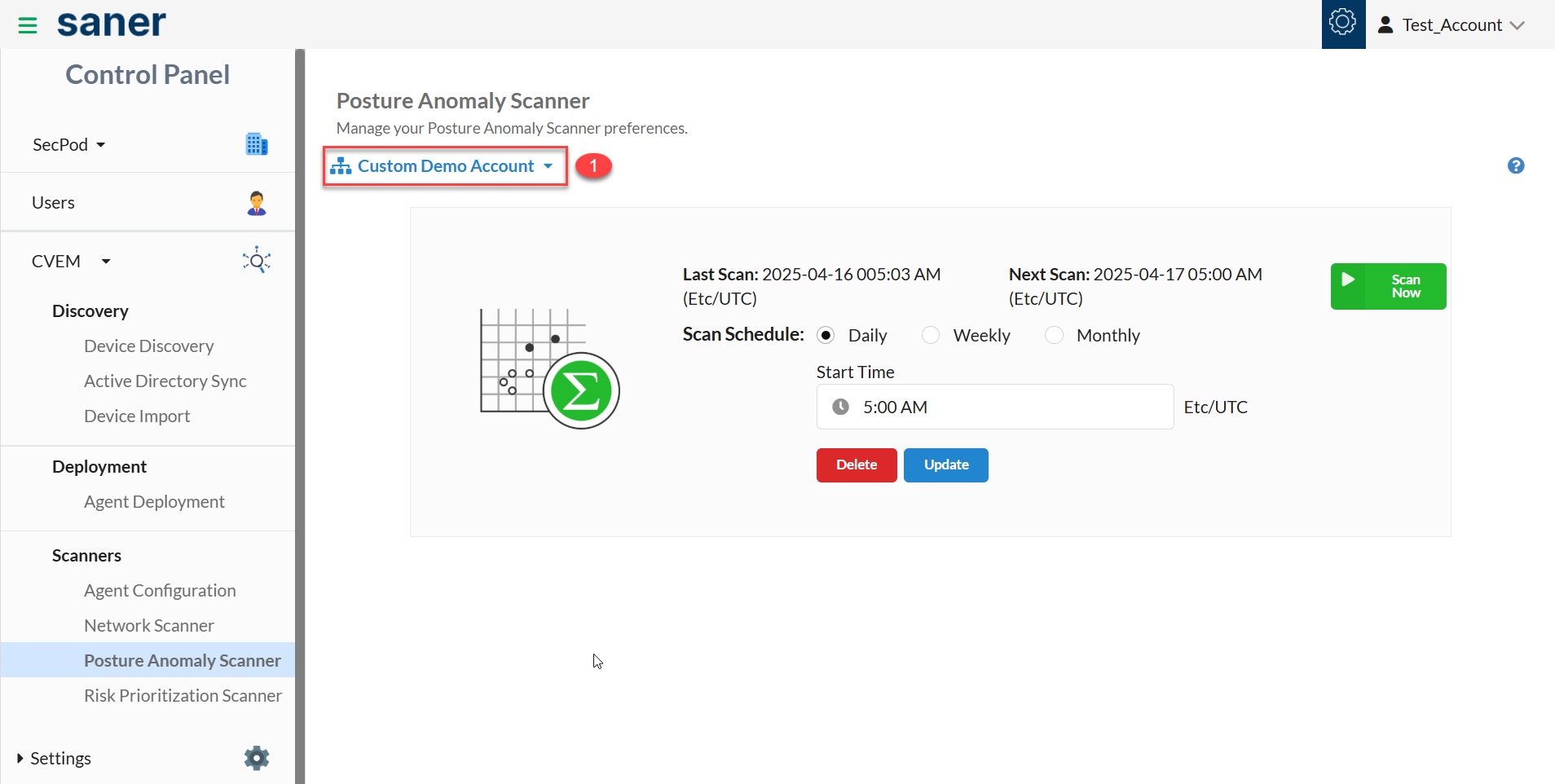The height and width of the screenshot is (784, 1555).
Task: Click the clock icon in Start Time
Action: point(840,407)
